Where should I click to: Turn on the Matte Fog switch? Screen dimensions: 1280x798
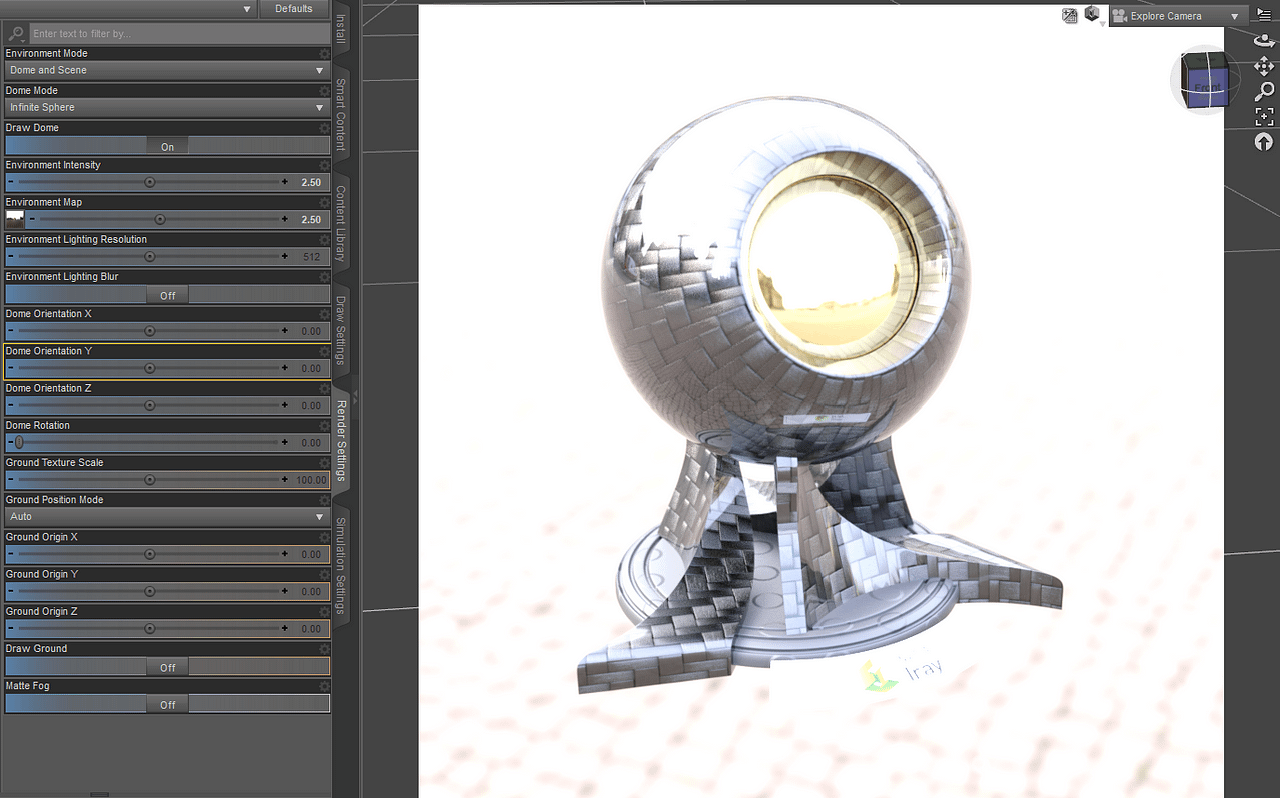point(167,704)
